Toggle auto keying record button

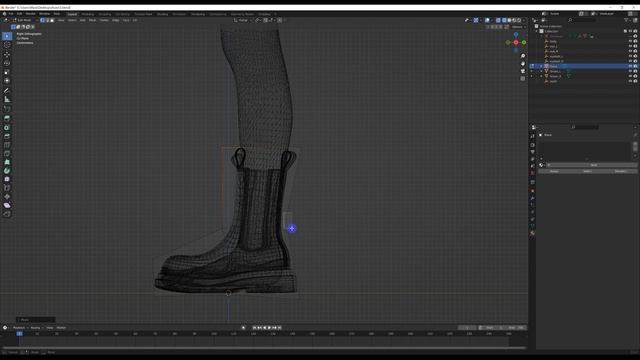coord(244,328)
